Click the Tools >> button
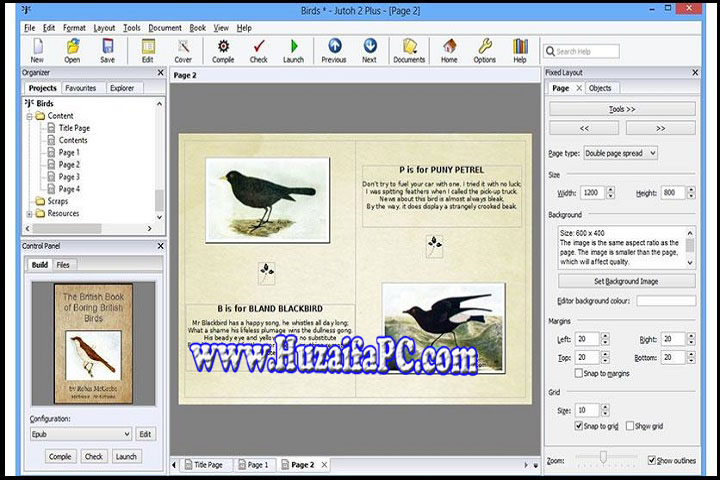720x480 pixels. tap(622, 109)
